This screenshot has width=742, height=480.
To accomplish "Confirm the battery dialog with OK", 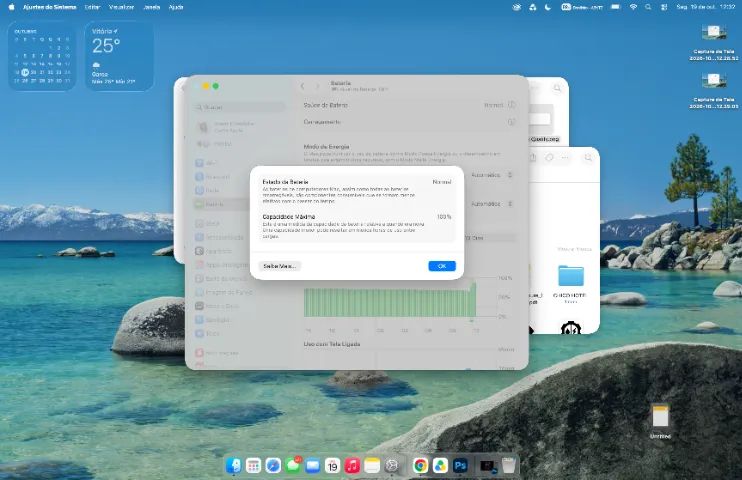I will pyautogui.click(x=442, y=266).
